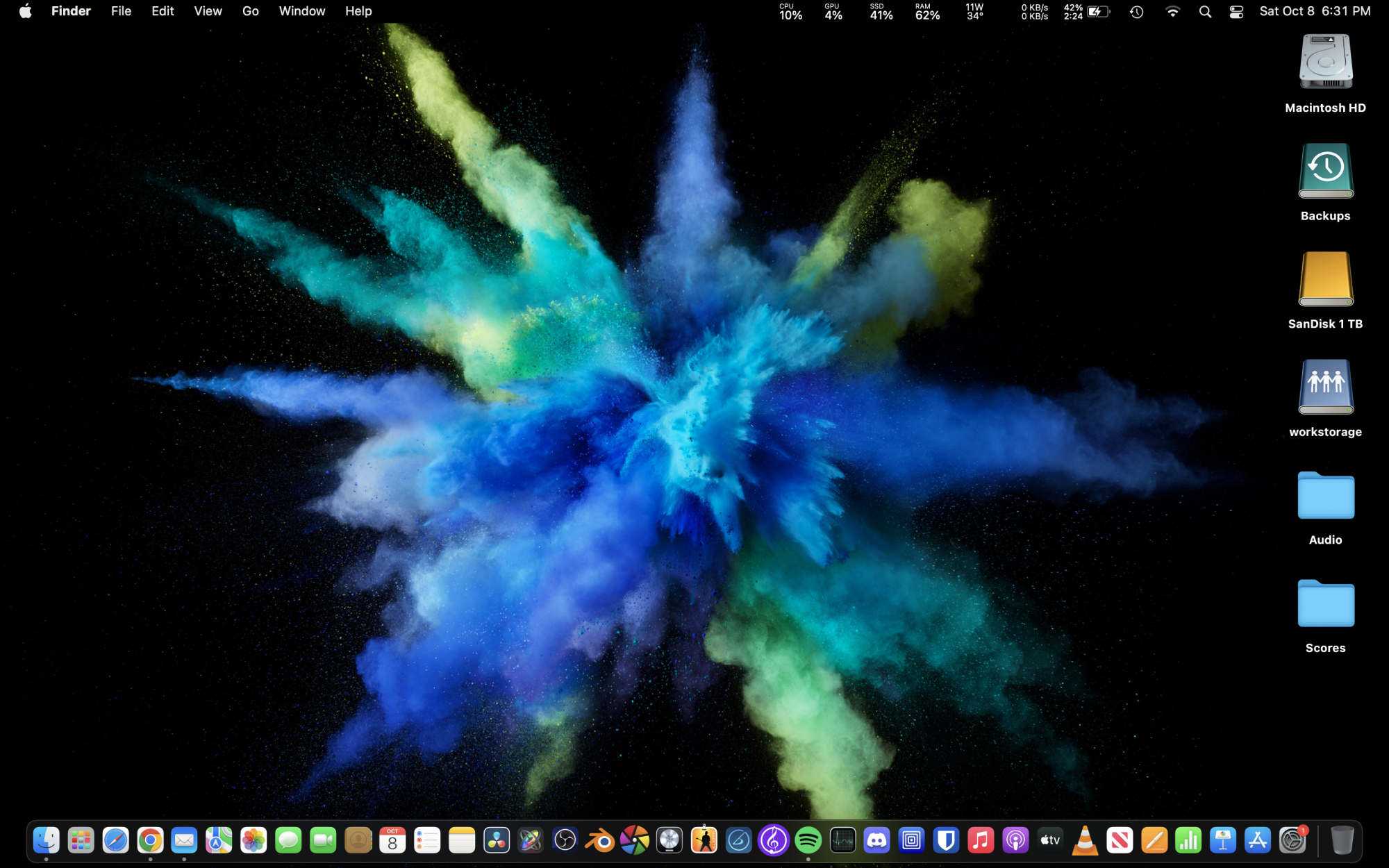This screenshot has width=1389, height=868.
Task: Open Activity Monitor in the Dock
Action: pyautogui.click(x=842, y=841)
